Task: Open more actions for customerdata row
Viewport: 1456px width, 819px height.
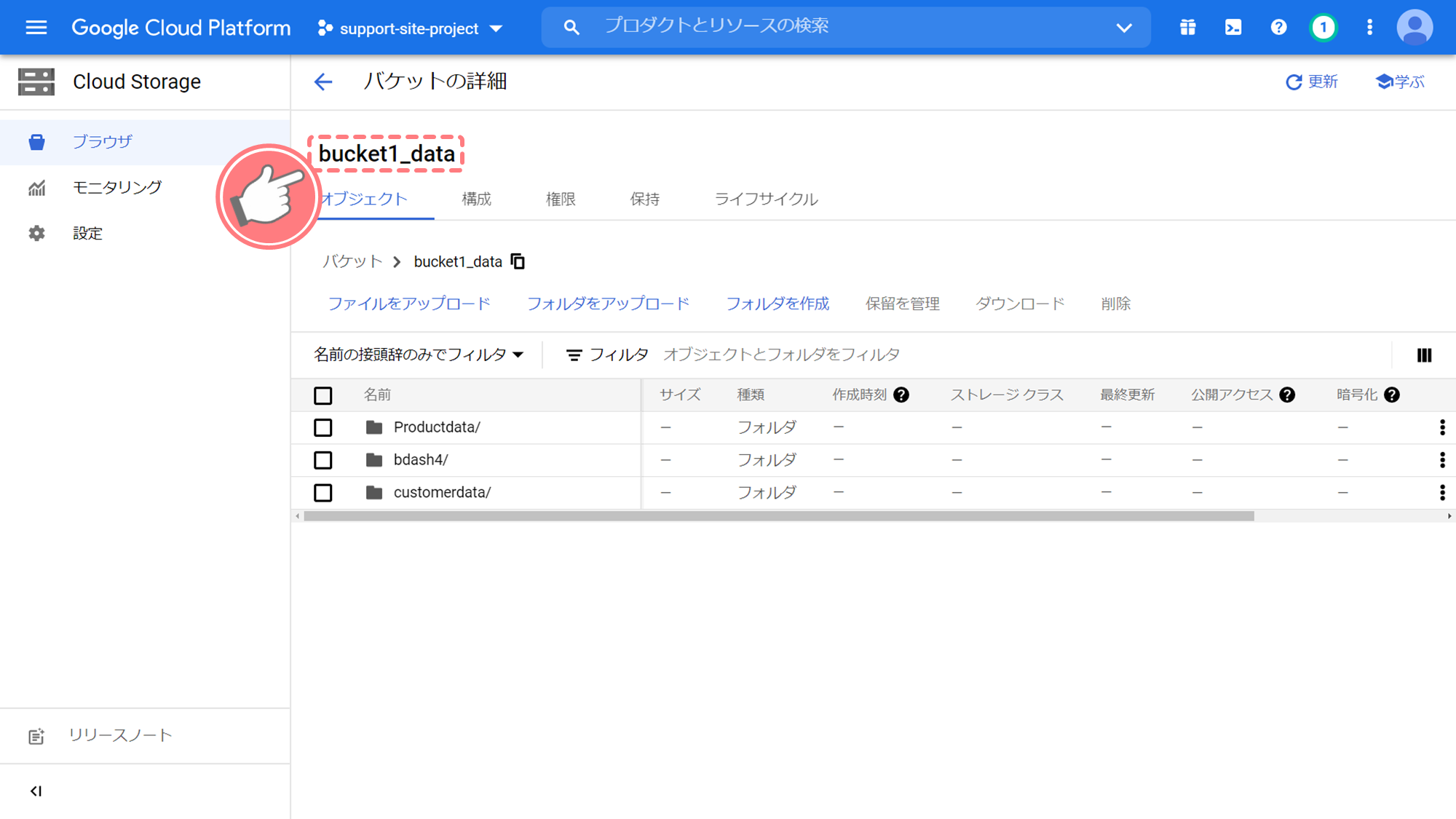Action: (x=1442, y=493)
